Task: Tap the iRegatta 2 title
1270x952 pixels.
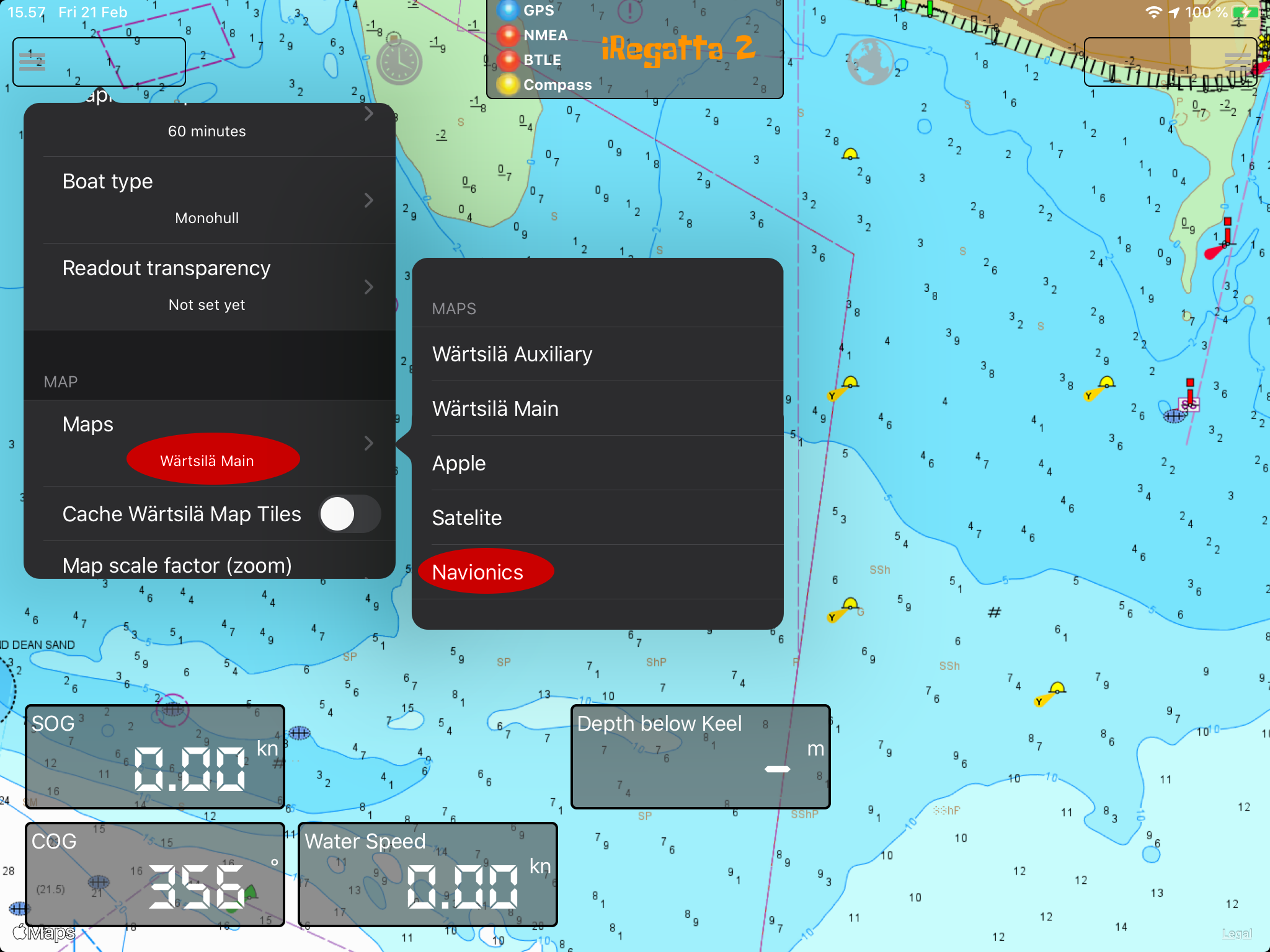Action: point(678,49)
